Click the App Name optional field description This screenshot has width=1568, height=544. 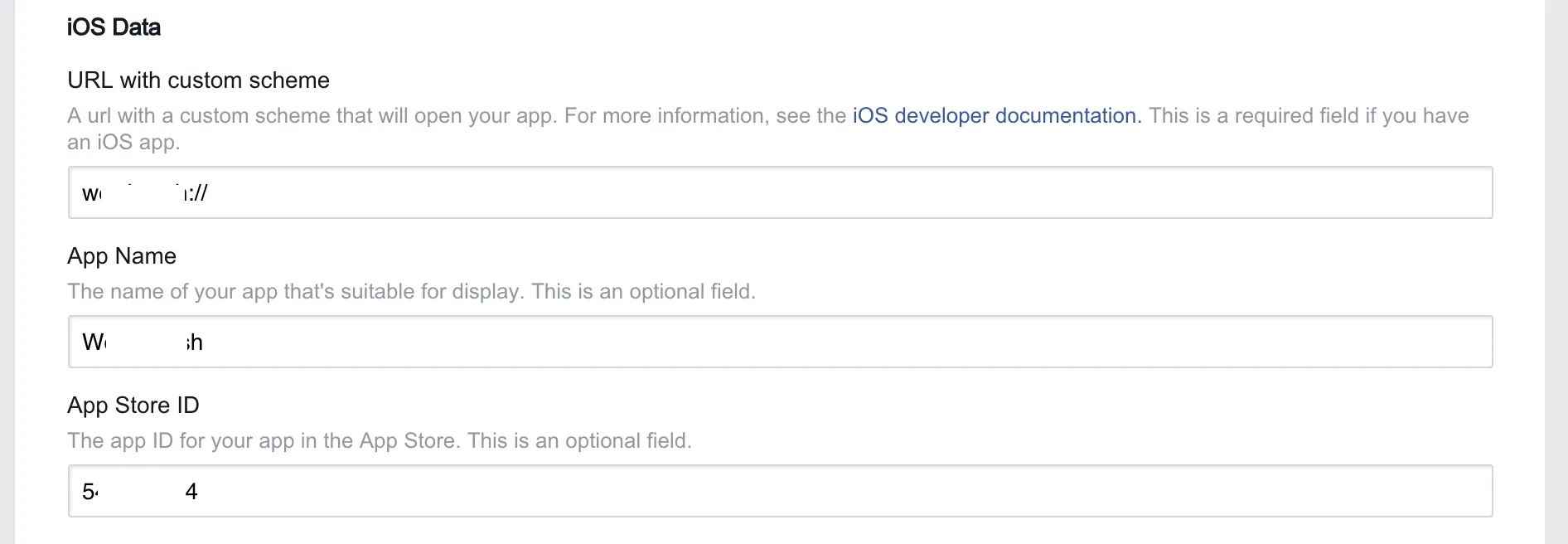[x=411, y=292]
